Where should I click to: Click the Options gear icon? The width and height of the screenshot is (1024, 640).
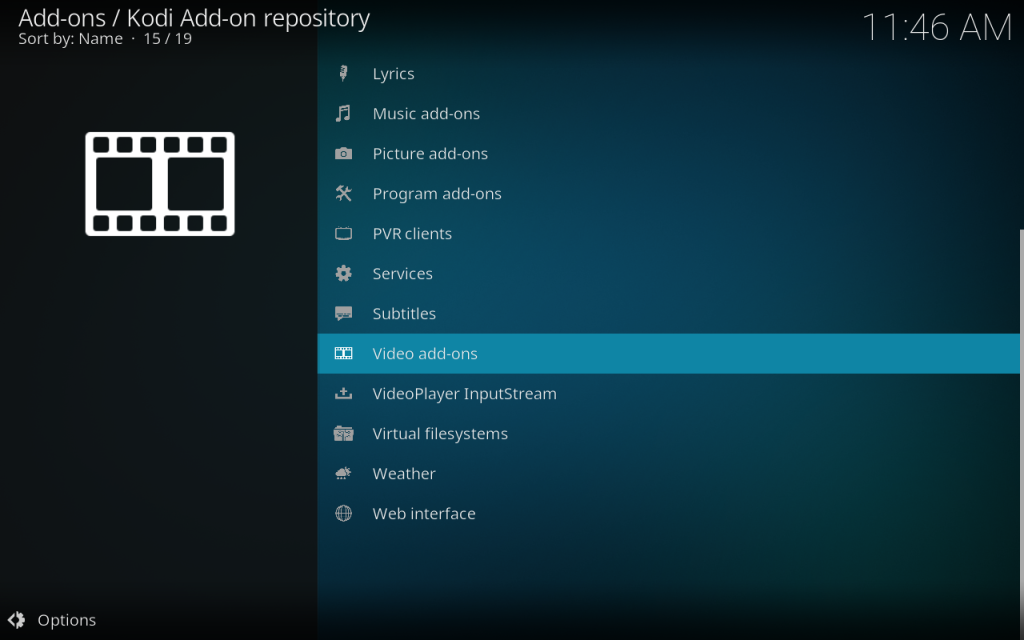point(18,620)
